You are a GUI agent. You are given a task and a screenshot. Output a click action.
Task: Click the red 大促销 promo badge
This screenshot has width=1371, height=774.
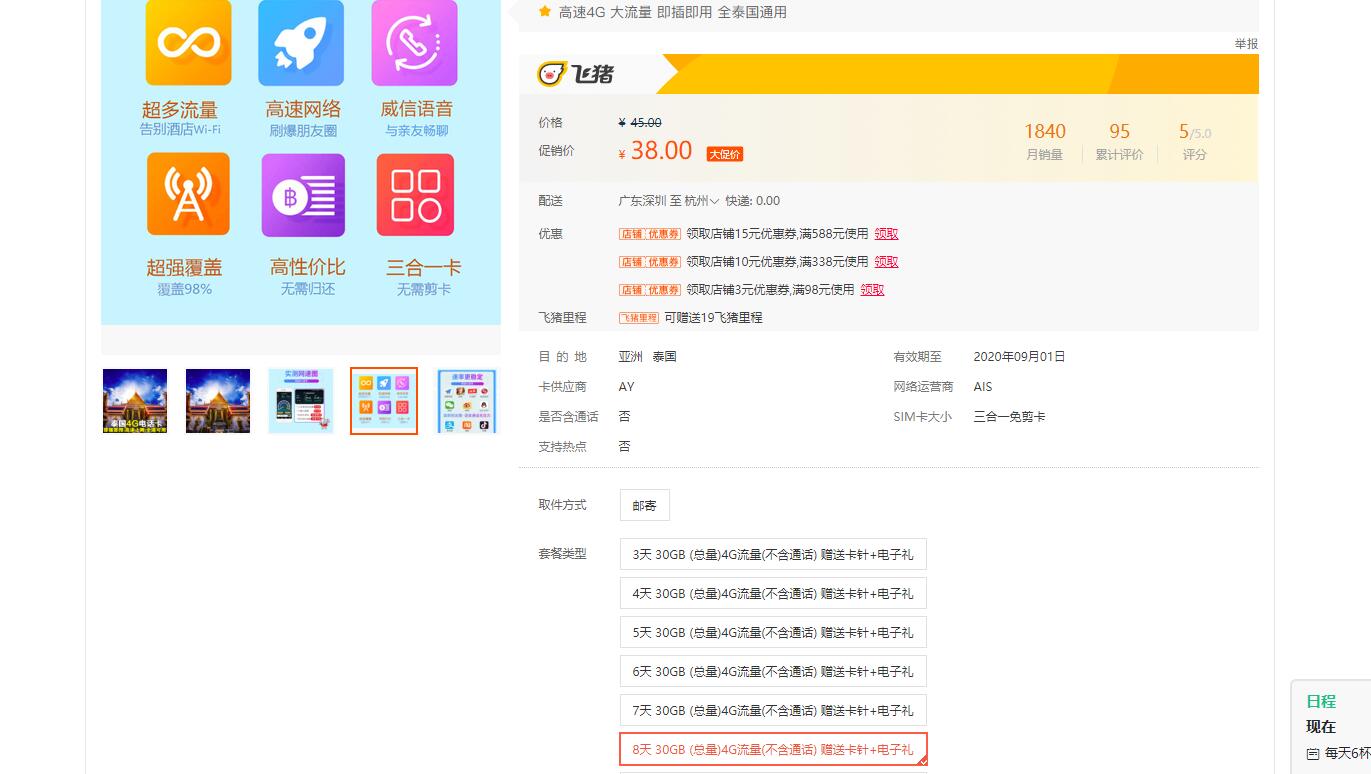pyautogui.click(x=724, y=153)
